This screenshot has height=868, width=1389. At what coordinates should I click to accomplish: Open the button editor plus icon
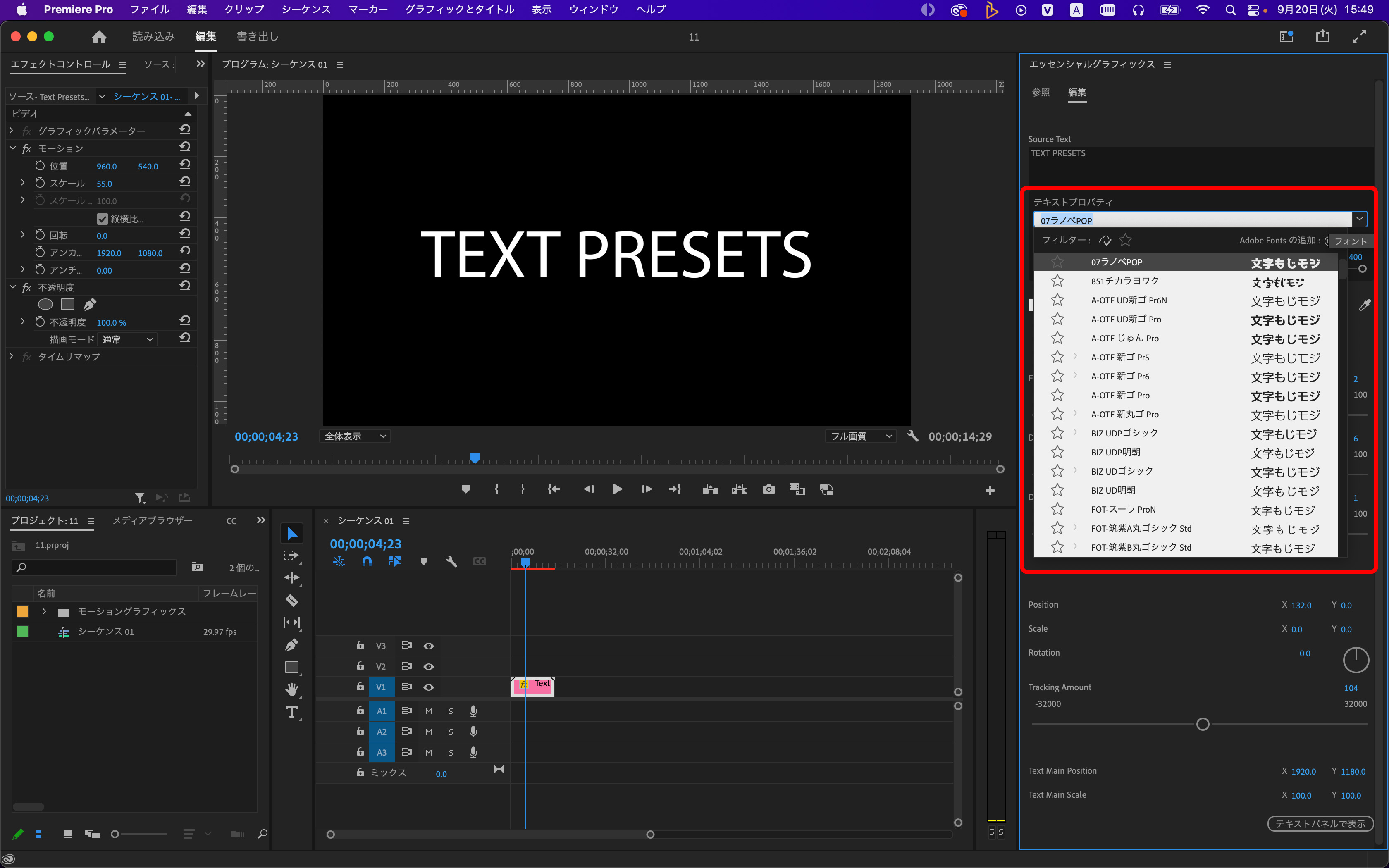click(990, 490)
